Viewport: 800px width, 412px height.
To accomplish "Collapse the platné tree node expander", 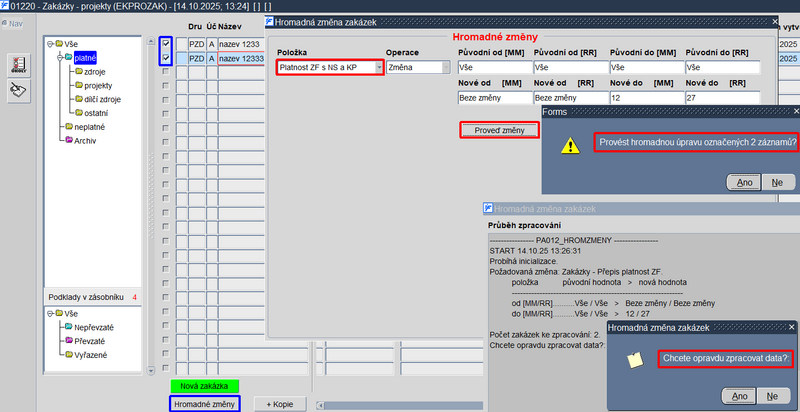I will click(60, 58).
